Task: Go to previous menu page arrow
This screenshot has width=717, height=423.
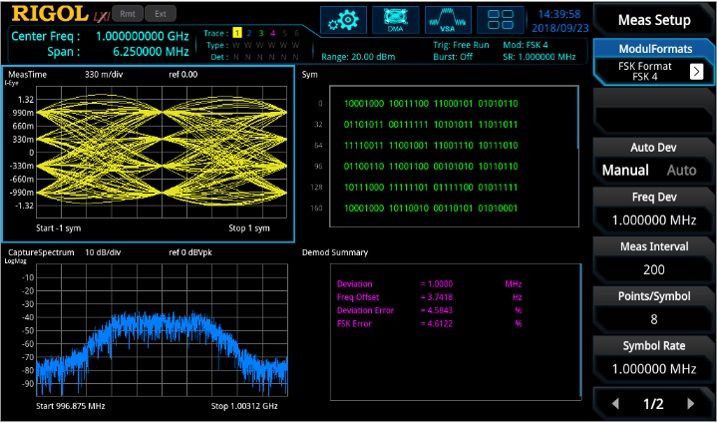Action: [616, 404]
